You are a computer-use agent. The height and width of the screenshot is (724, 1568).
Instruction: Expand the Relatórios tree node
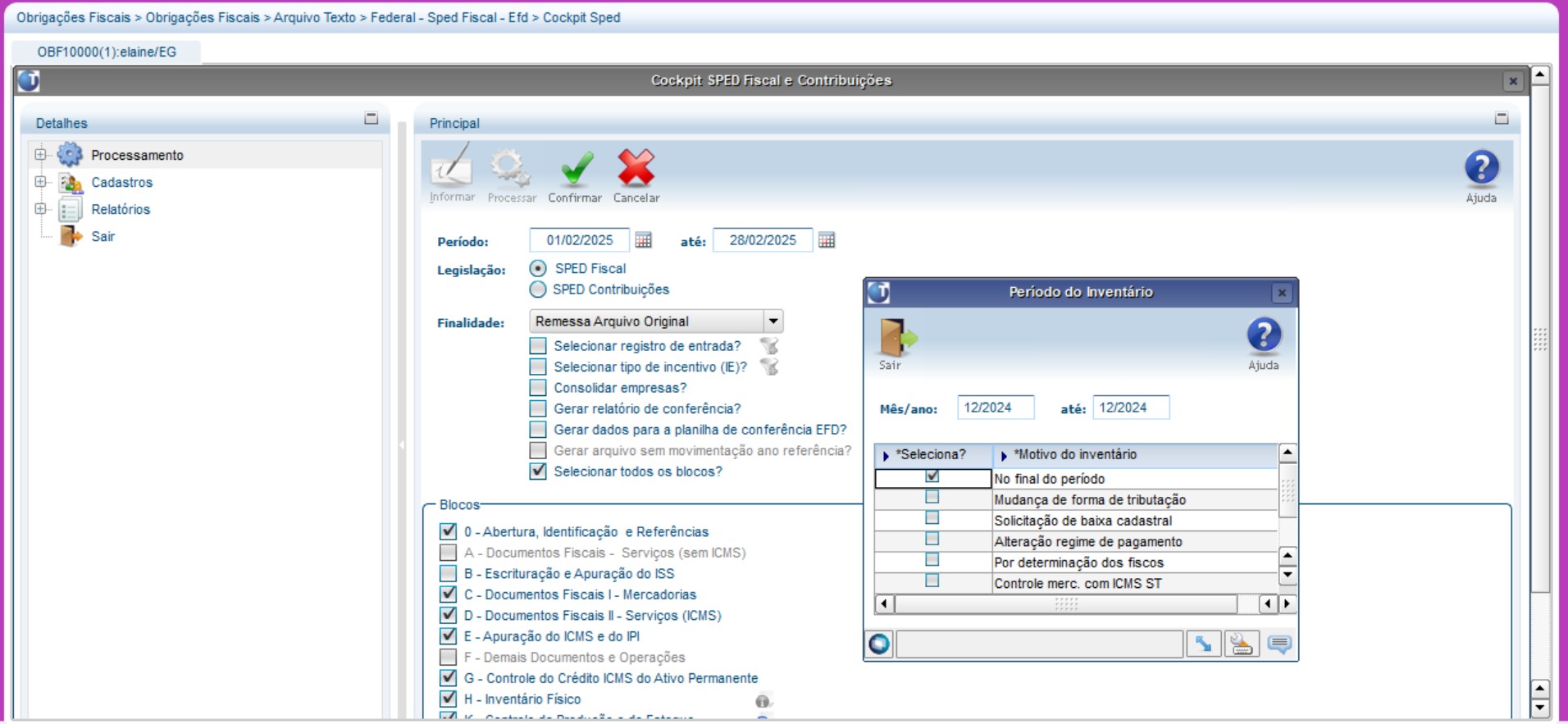[x=40, y=209]
